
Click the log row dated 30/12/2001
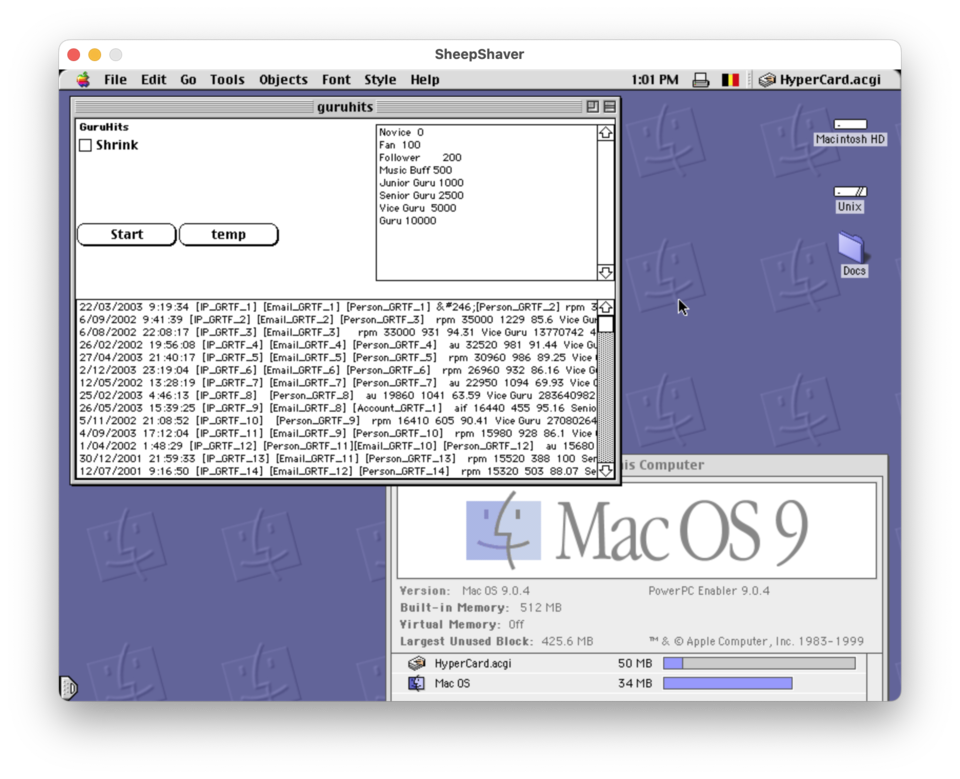tap(337, 458)
